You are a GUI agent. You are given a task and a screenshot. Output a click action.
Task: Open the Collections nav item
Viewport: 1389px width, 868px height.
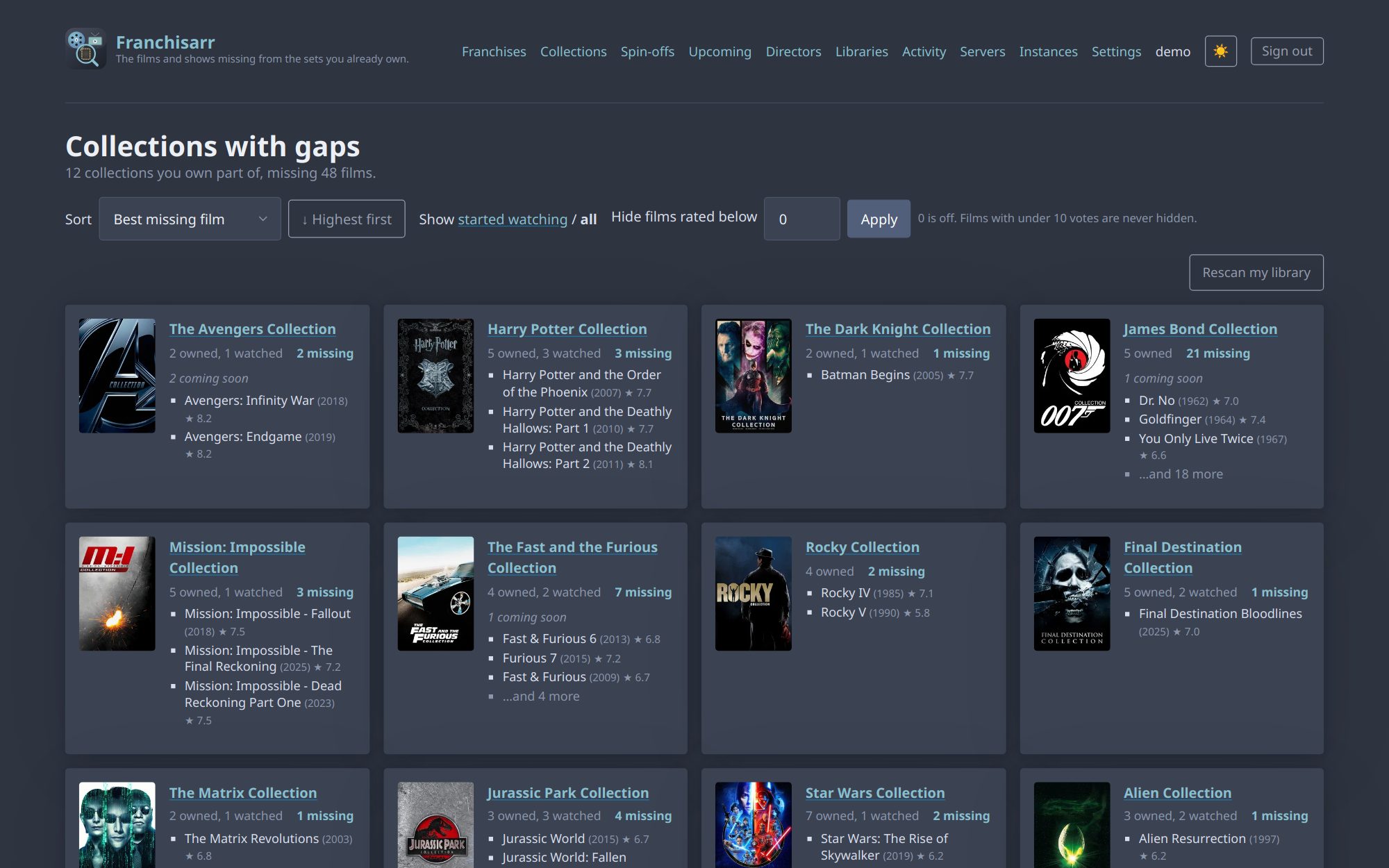point(573,51)
